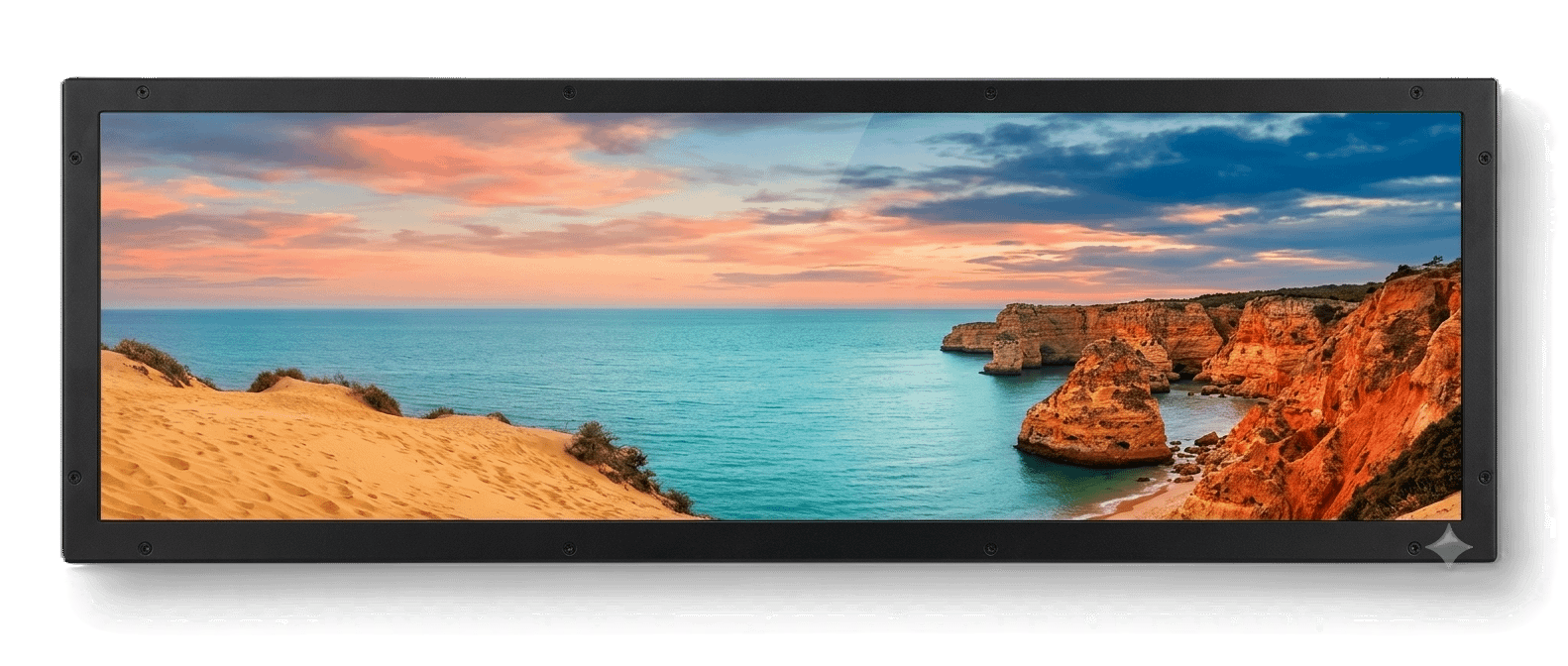
Task: Click the top bezel screw left of center
Action: [568, 92]
